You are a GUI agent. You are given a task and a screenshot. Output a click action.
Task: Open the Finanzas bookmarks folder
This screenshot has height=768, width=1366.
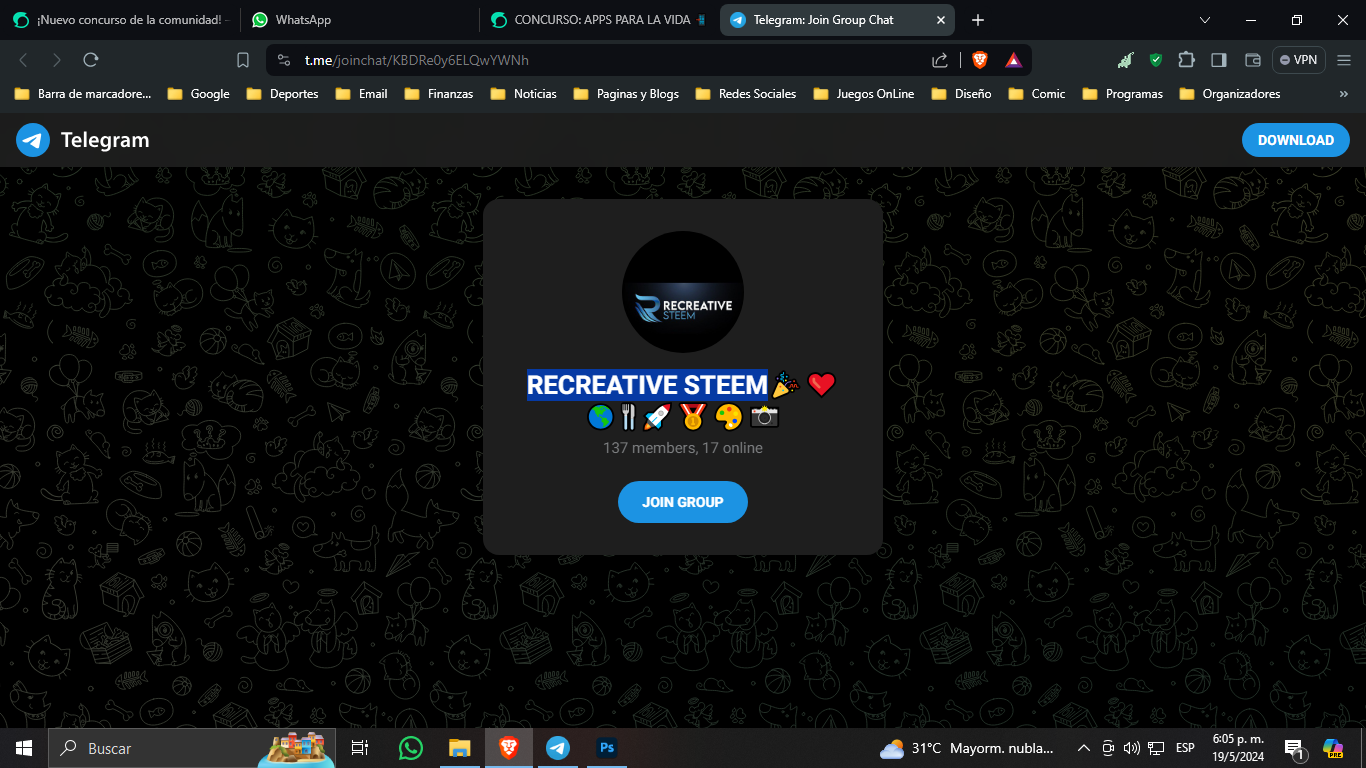point(439,94)
